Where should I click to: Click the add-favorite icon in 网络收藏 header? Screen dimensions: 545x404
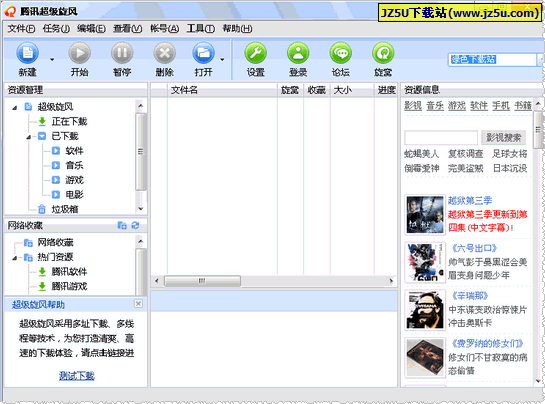click(122, 226)
